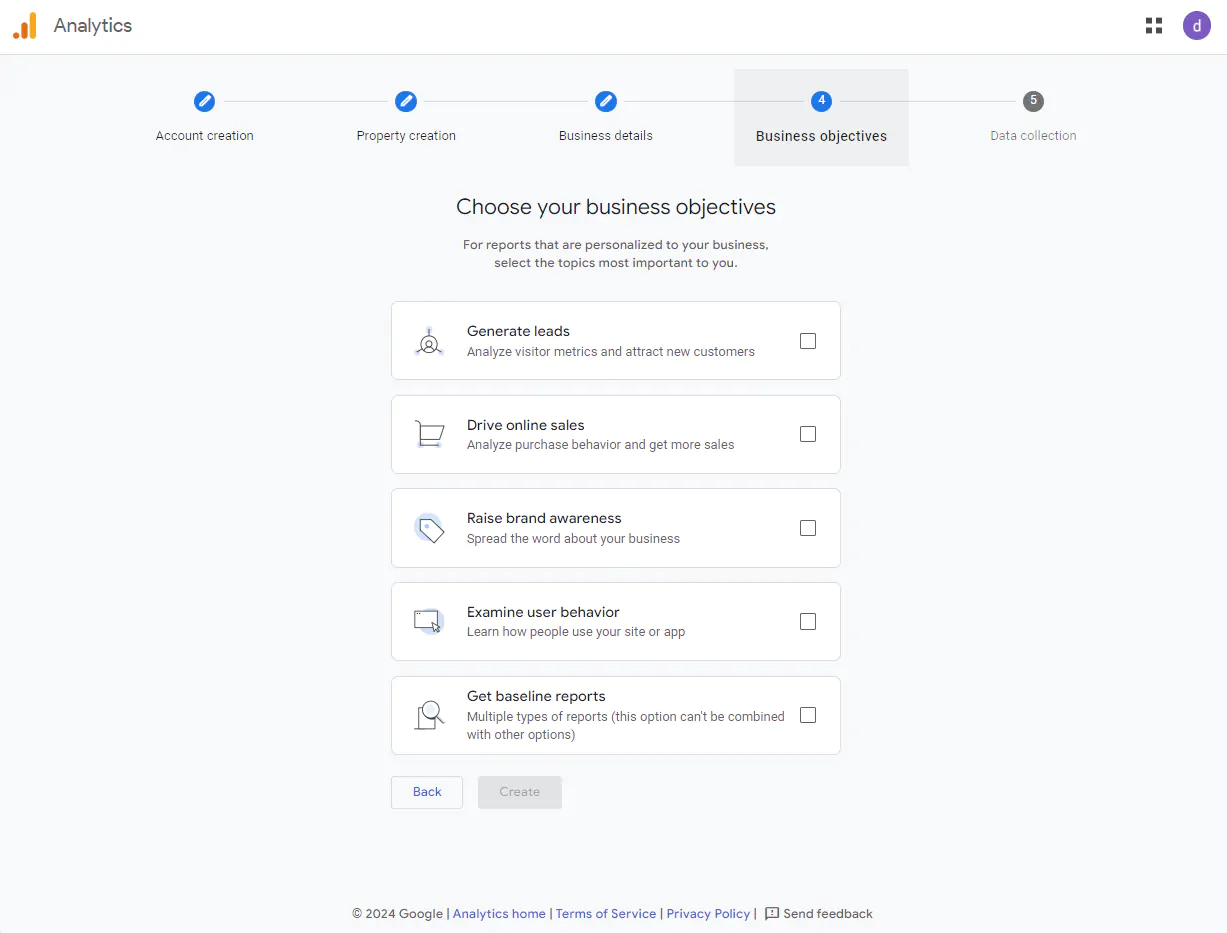Tick the Raise brand awareness checkbox
The image size is (1227, 933).
808,528
